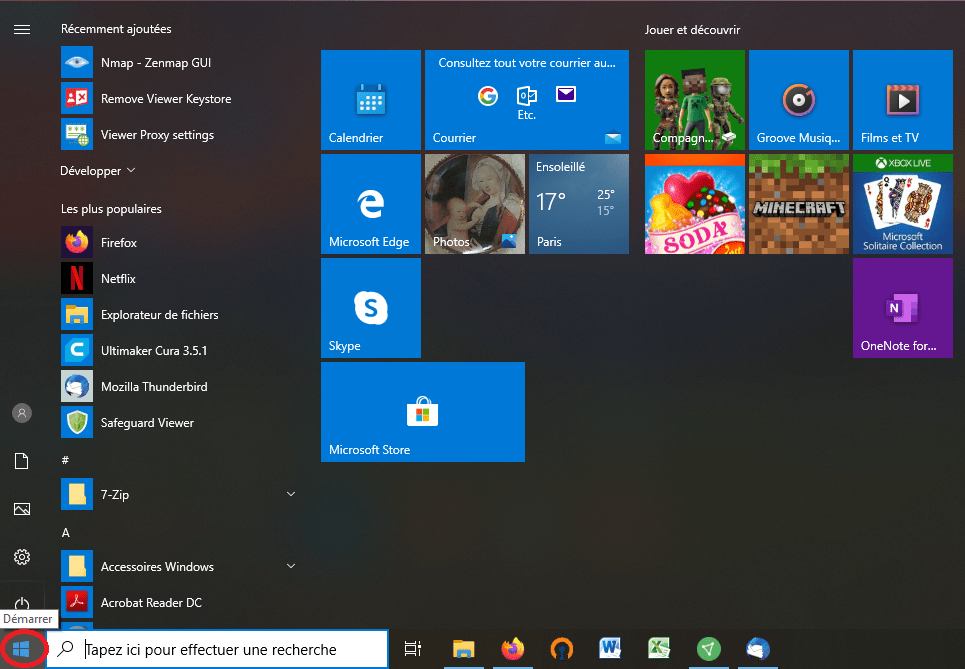This screenshot has width=965, height=669.
Task: Open the 7-Zip folder entry
Action: coord(178,495)
